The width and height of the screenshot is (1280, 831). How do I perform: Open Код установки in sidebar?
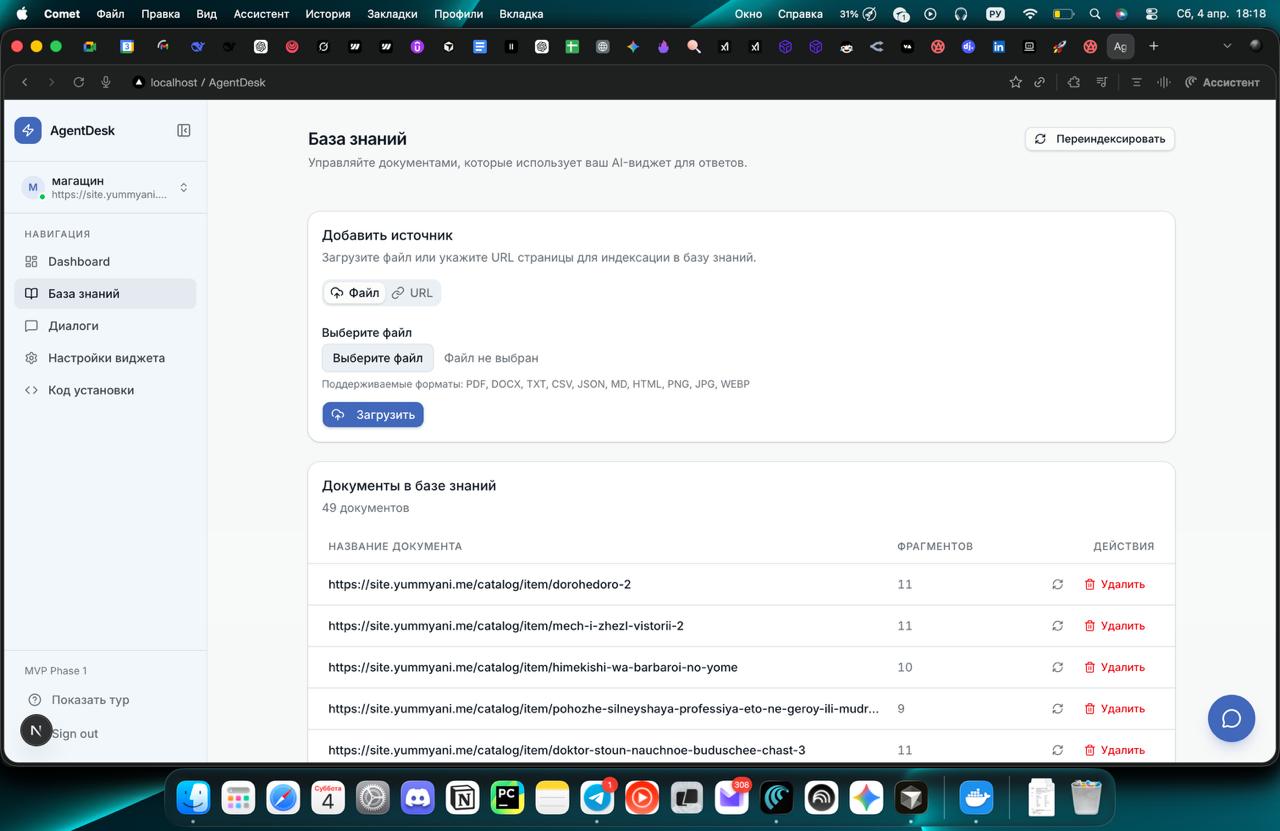[105, 390]
